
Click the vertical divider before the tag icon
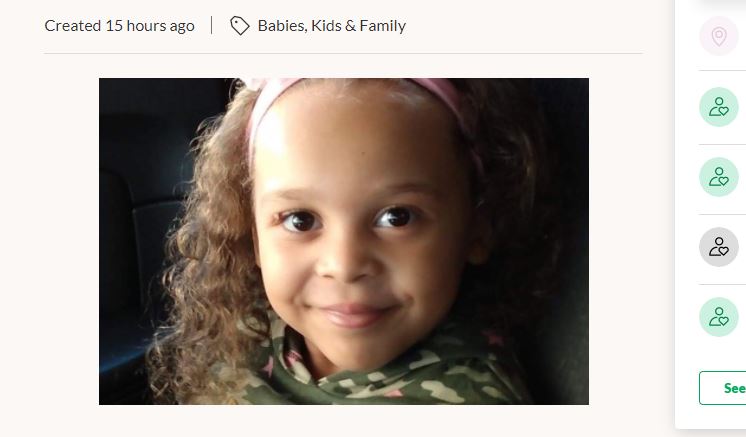pos(212,26)
